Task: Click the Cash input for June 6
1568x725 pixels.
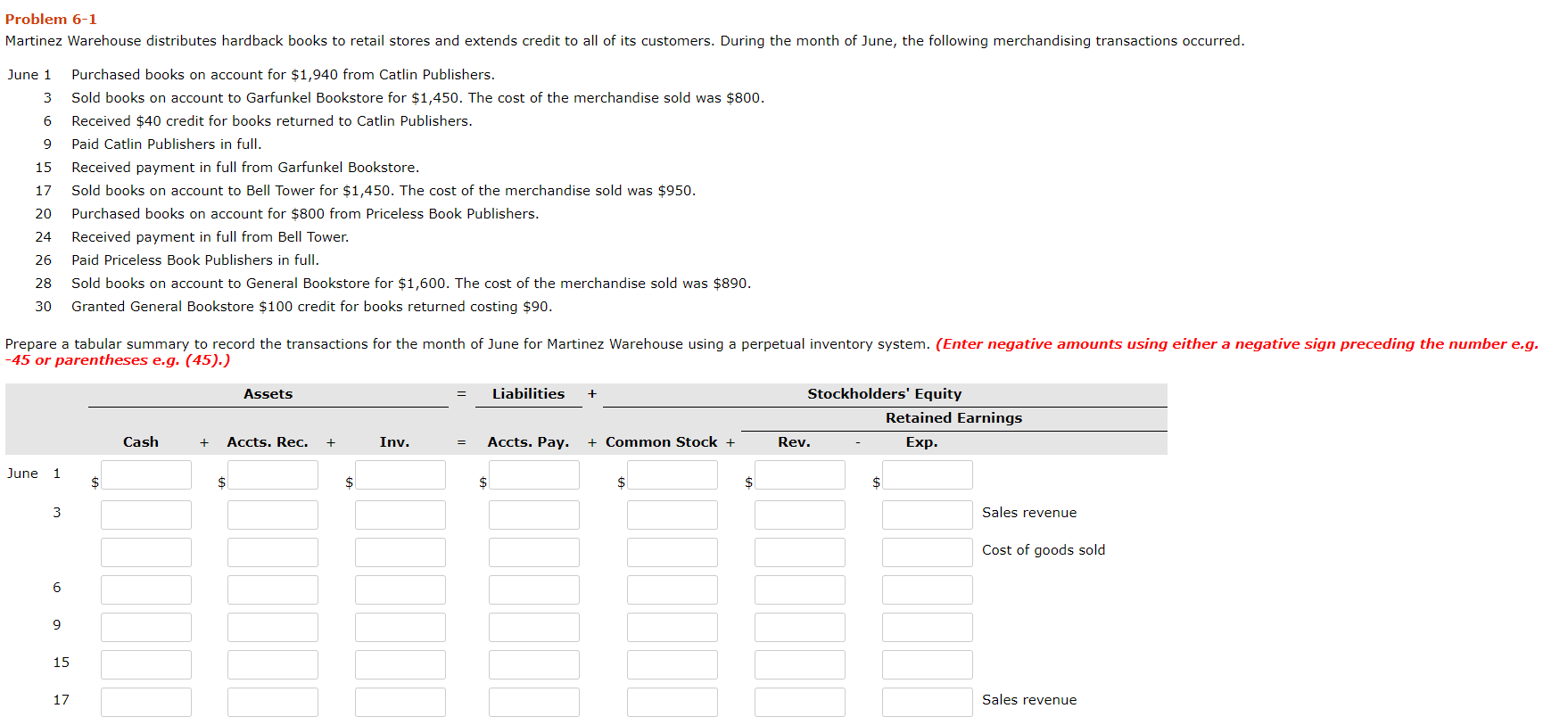Action: coord(146,589)
